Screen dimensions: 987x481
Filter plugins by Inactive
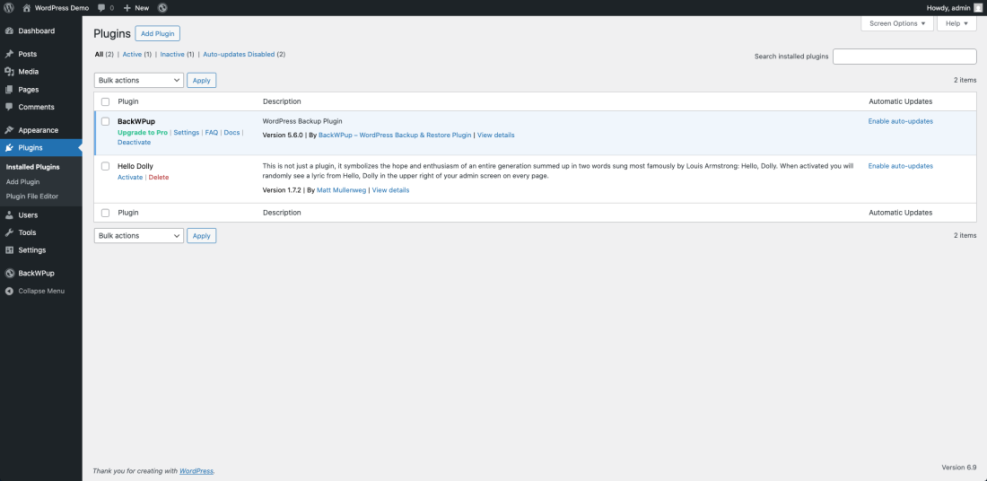[172, 55]
